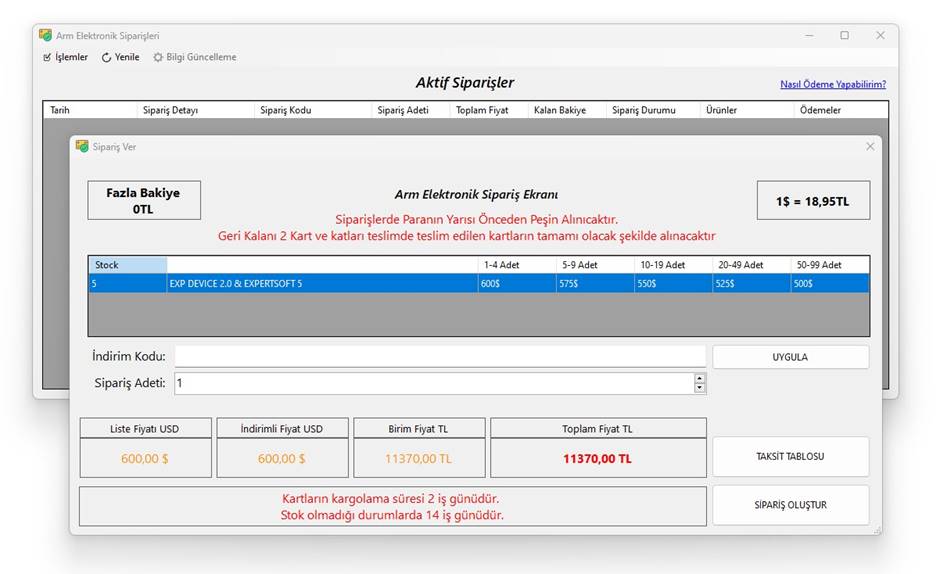Decrease Sipariş Adeti with down arrow
Image resolution: width=940 pixels, height=574 pixels.
[x=699, y=388]
